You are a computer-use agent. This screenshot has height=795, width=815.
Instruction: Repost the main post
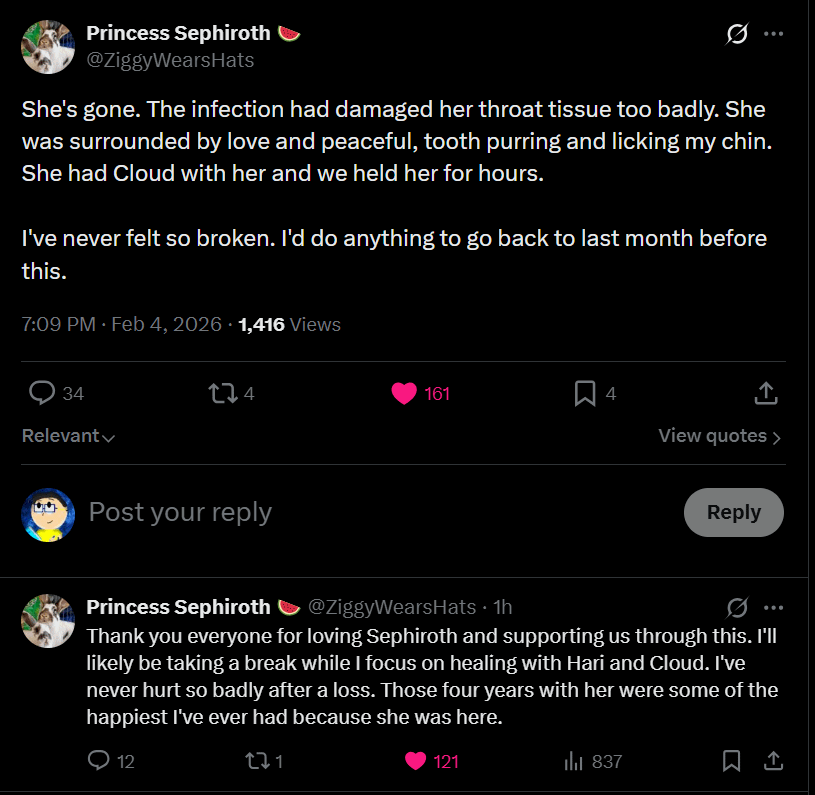click(222, 393)
